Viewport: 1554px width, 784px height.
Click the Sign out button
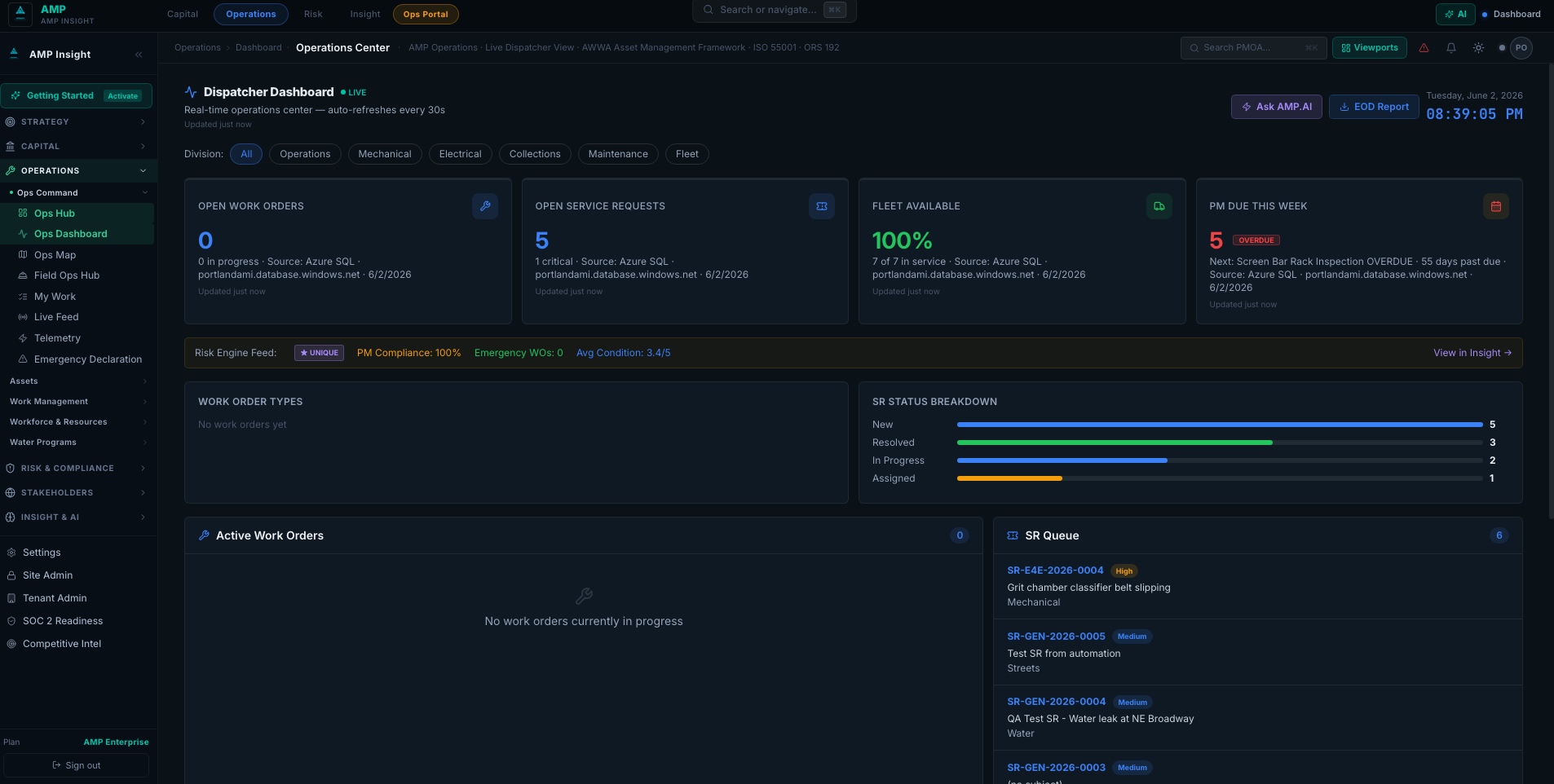[77, 765]
